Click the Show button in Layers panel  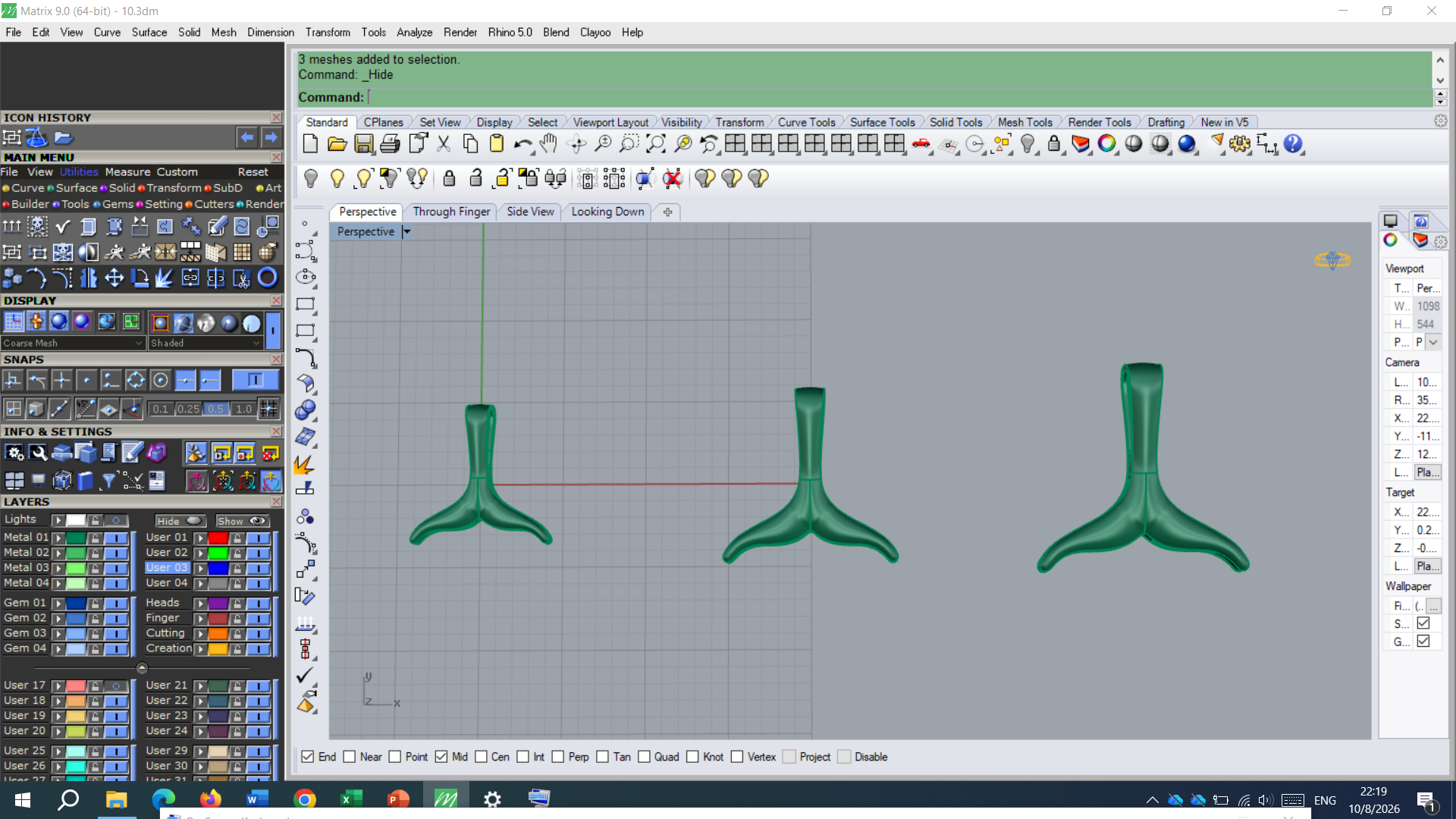pos(242,521)
